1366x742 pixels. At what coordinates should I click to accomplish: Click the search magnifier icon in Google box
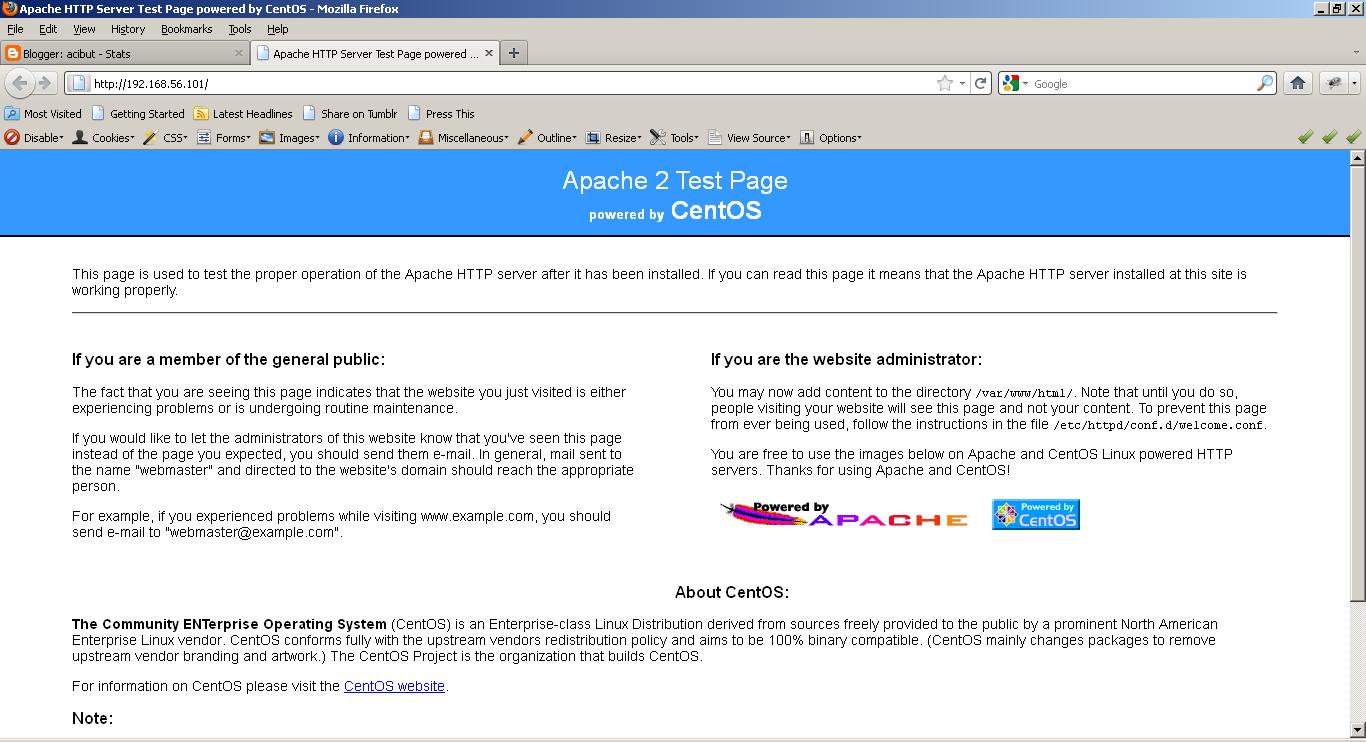pyautogui.click(x=1265, y=84)
